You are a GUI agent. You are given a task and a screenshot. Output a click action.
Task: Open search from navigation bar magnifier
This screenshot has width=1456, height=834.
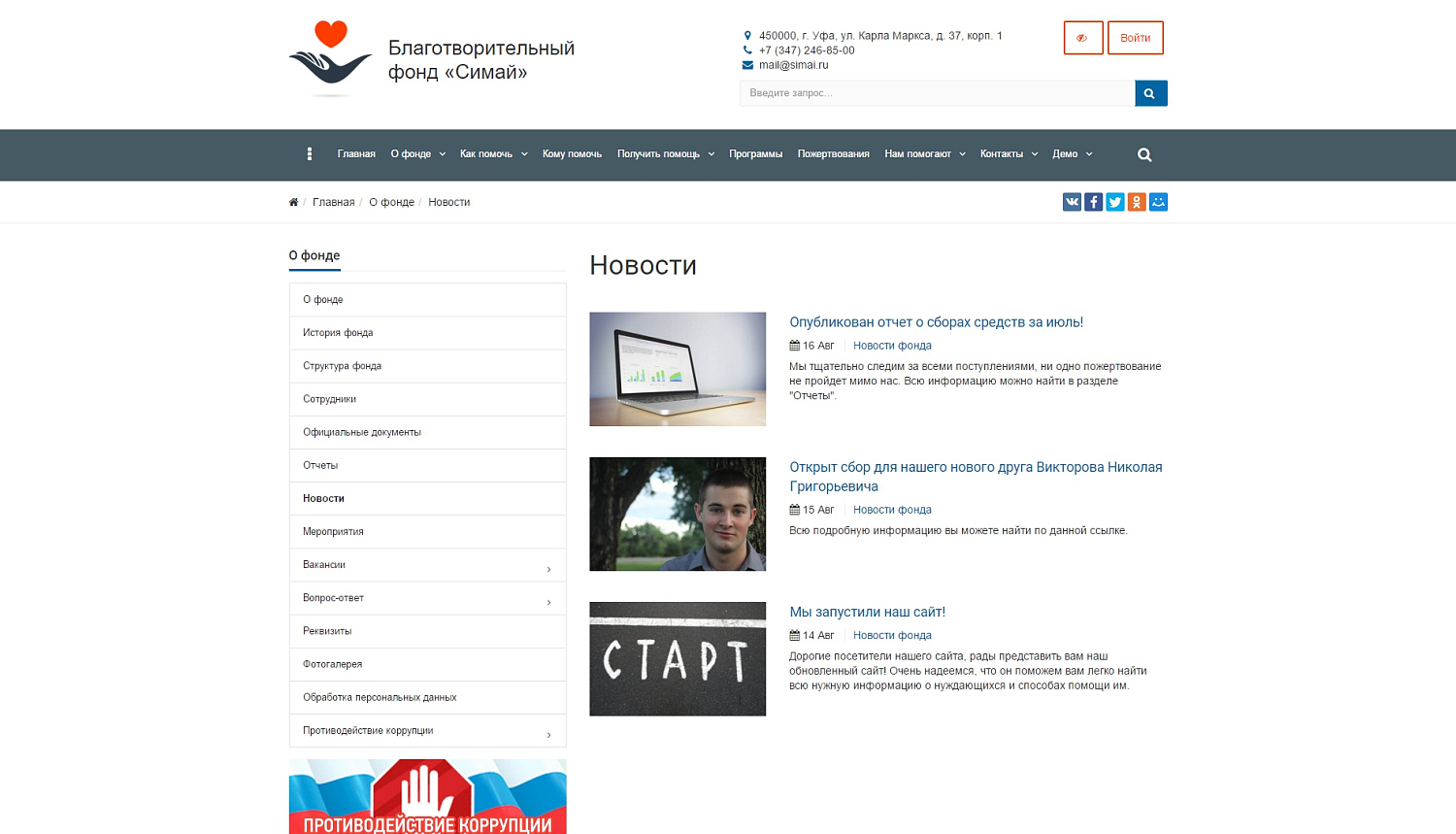coord(1144,155)
